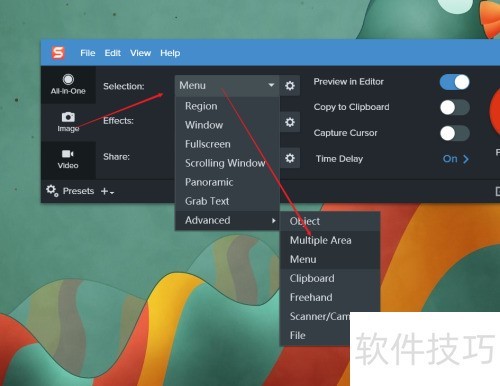Click the red Capture button

pyautogui.click(x=495, y=112)
